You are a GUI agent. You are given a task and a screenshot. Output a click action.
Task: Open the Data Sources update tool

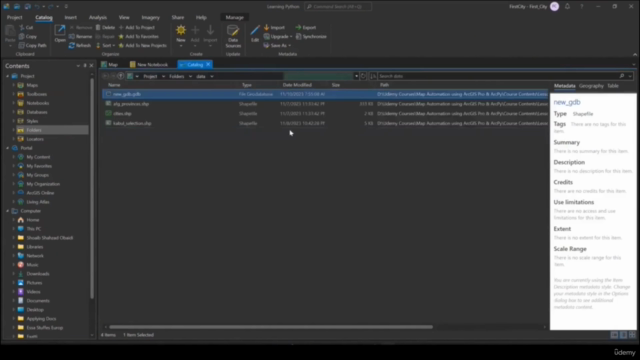[233, 36]
